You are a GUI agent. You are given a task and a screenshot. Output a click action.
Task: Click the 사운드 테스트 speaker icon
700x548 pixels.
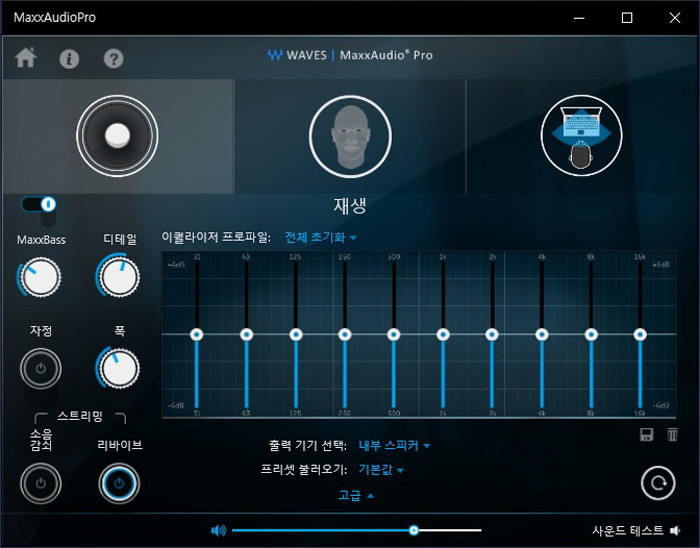point(676,531)
